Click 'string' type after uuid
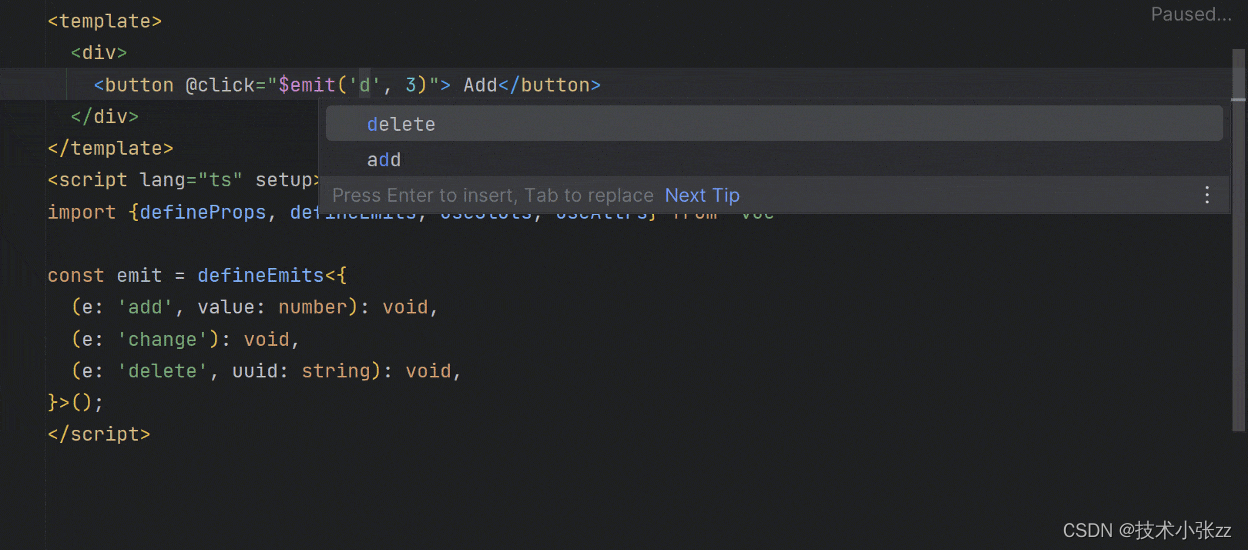 pyautogui.click(x=336, y=371)
